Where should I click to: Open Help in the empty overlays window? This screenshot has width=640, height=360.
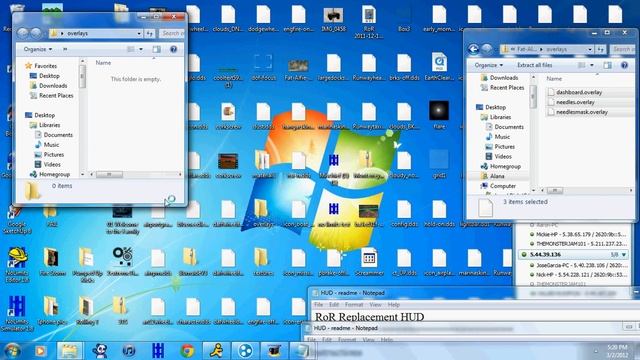click(173, 49)
